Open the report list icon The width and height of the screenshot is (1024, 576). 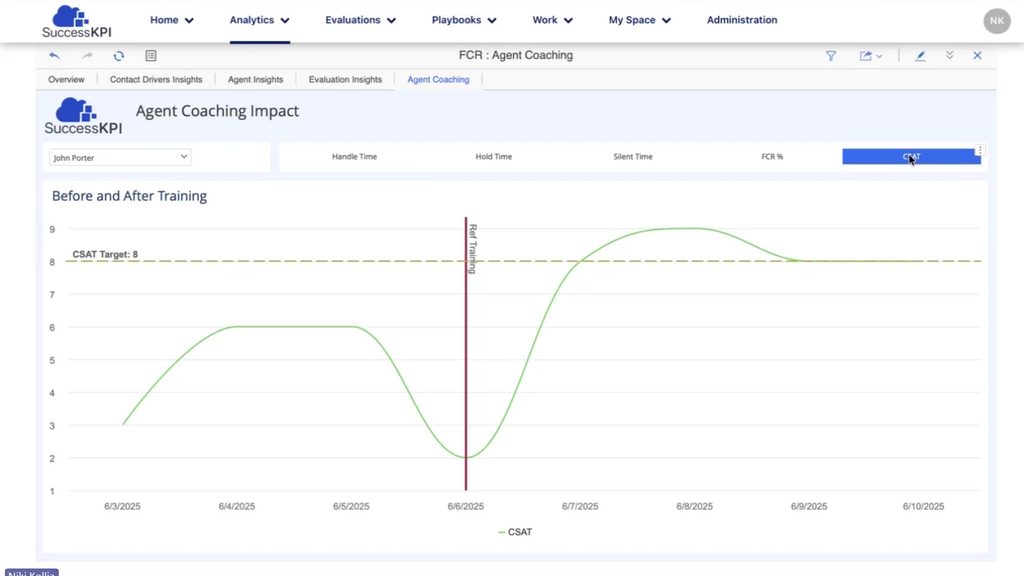pyautogui.click(x=151, y=56)
